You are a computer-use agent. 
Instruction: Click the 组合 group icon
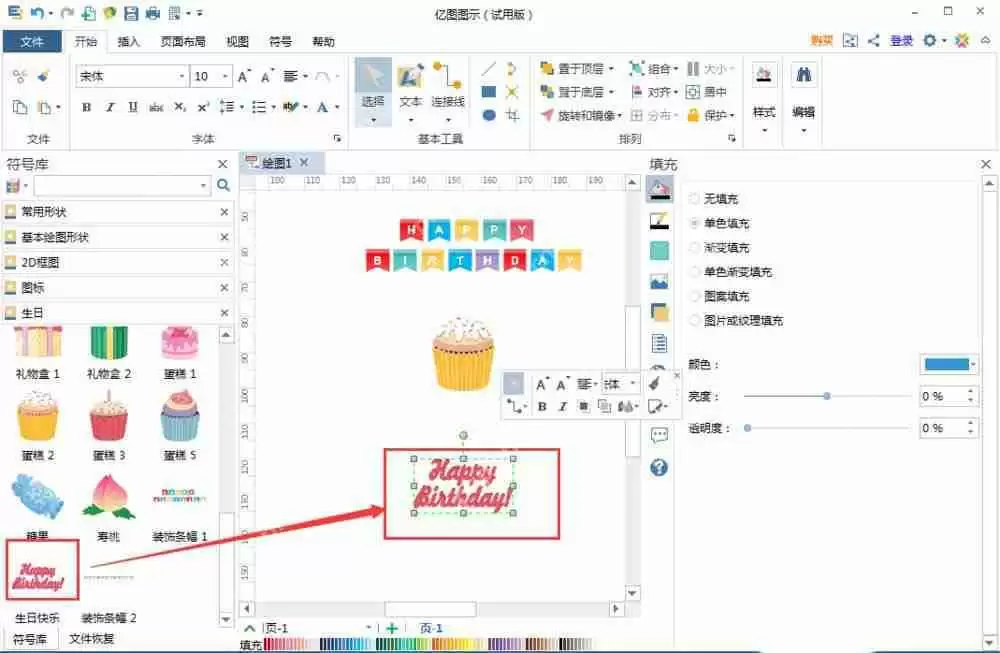(638, 68)
